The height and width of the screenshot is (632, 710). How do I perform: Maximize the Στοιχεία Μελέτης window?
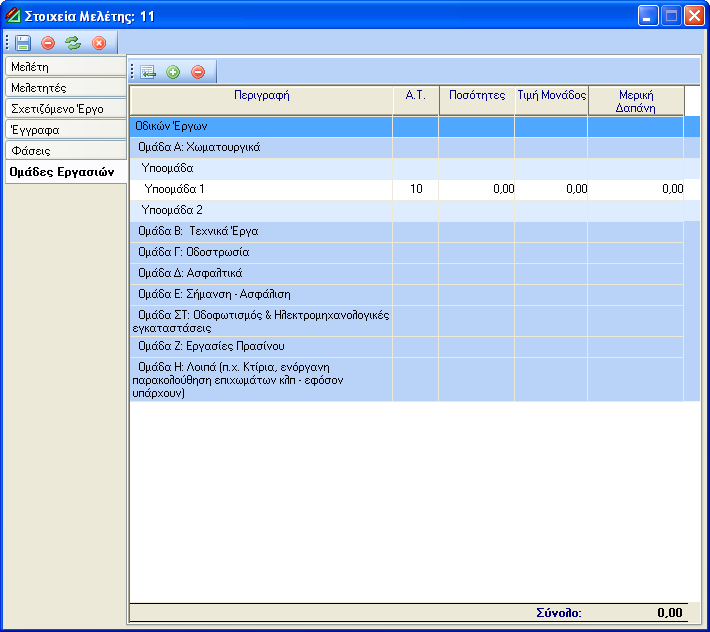(x=671, y=16)
